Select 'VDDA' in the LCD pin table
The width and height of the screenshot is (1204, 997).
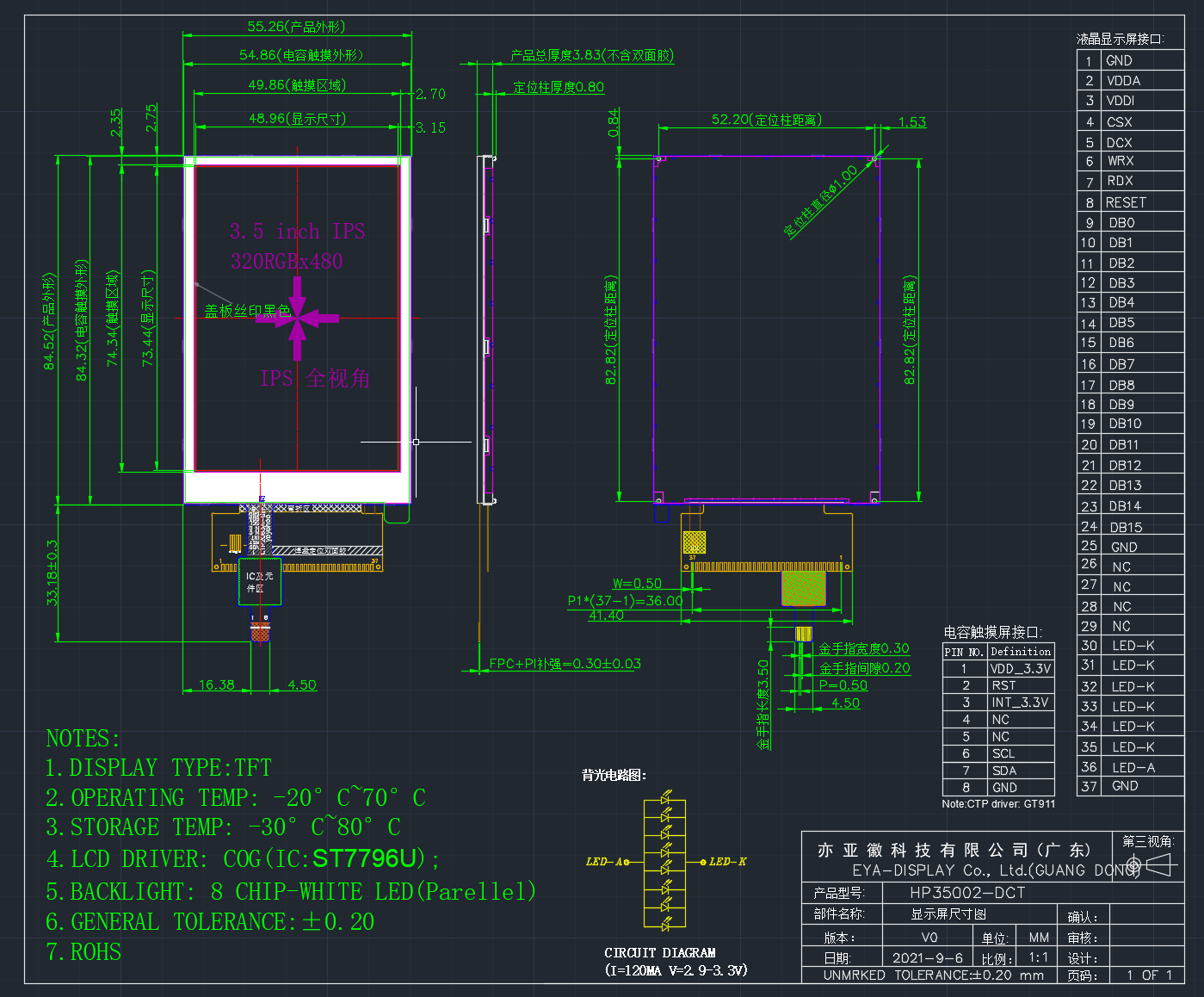[1123, 81]
